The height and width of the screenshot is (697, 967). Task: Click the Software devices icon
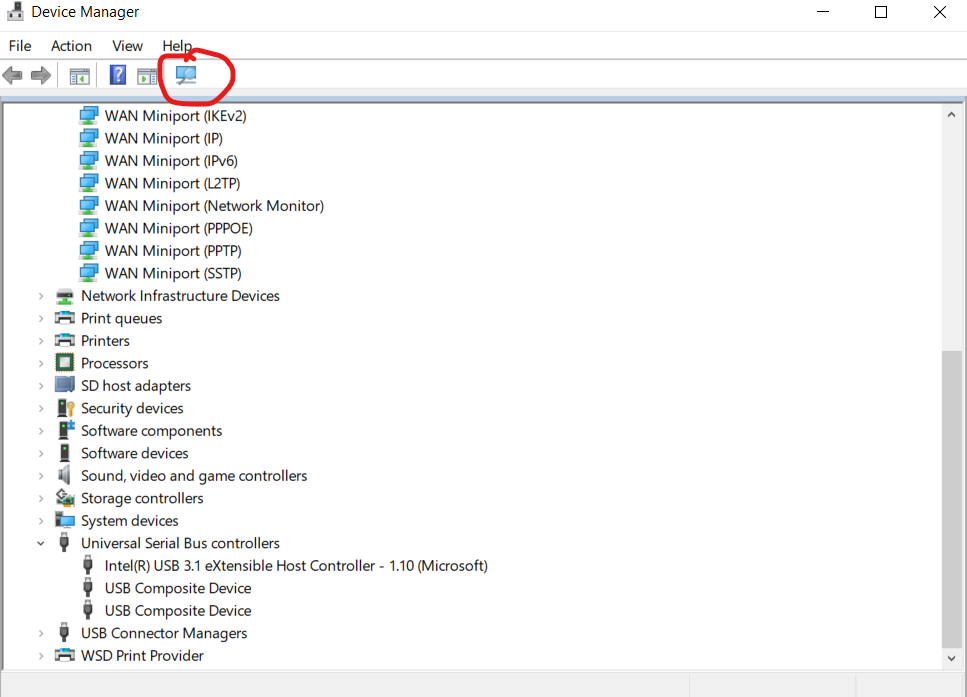point(65,453)
